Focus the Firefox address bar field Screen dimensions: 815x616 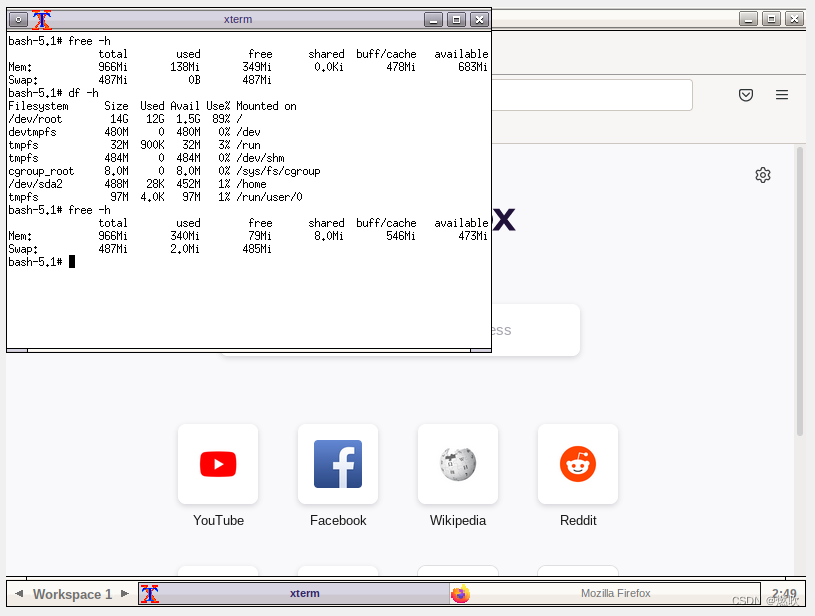[591, 95]
